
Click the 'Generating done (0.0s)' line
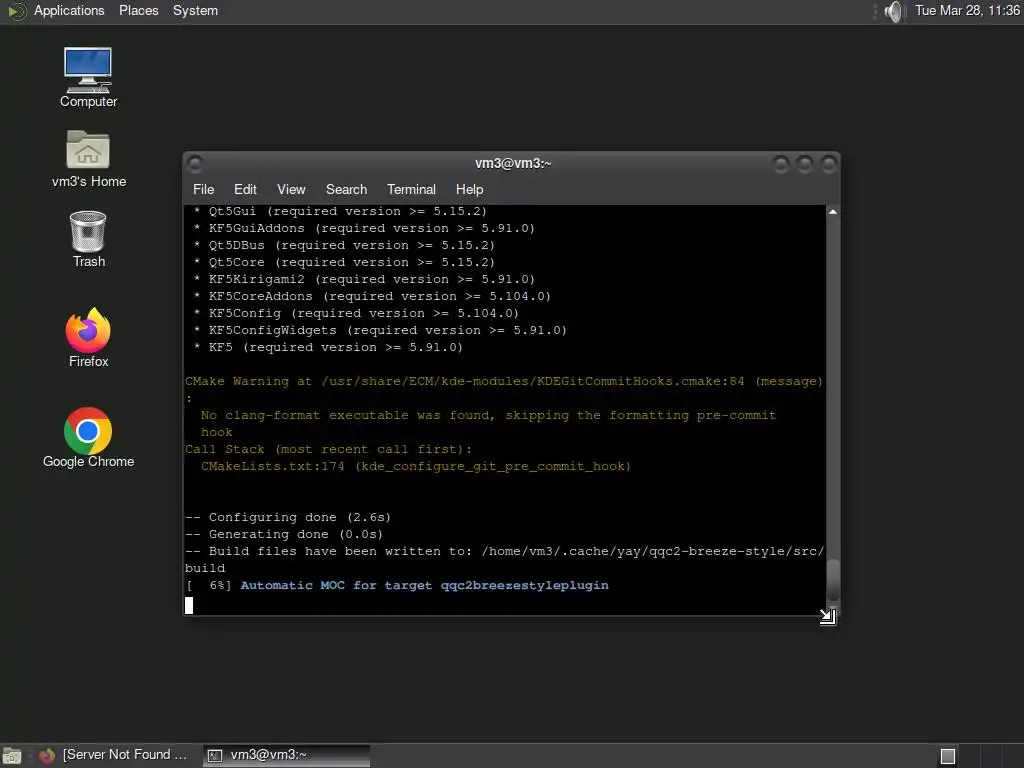click(284, 534)
